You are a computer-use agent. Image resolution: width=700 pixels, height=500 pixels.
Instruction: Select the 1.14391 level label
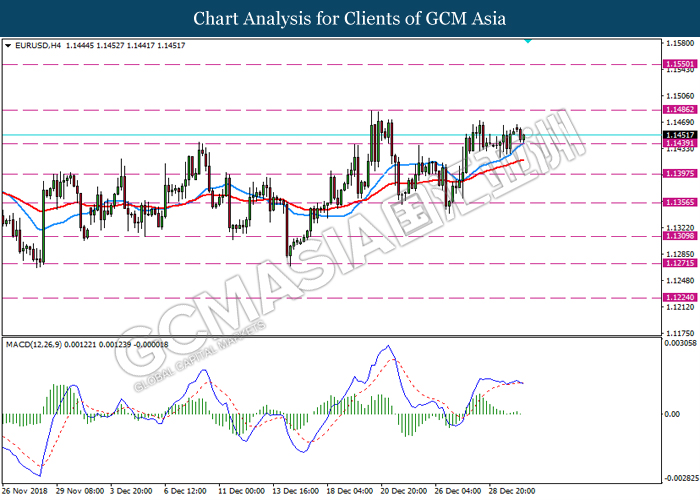point(679,143)
